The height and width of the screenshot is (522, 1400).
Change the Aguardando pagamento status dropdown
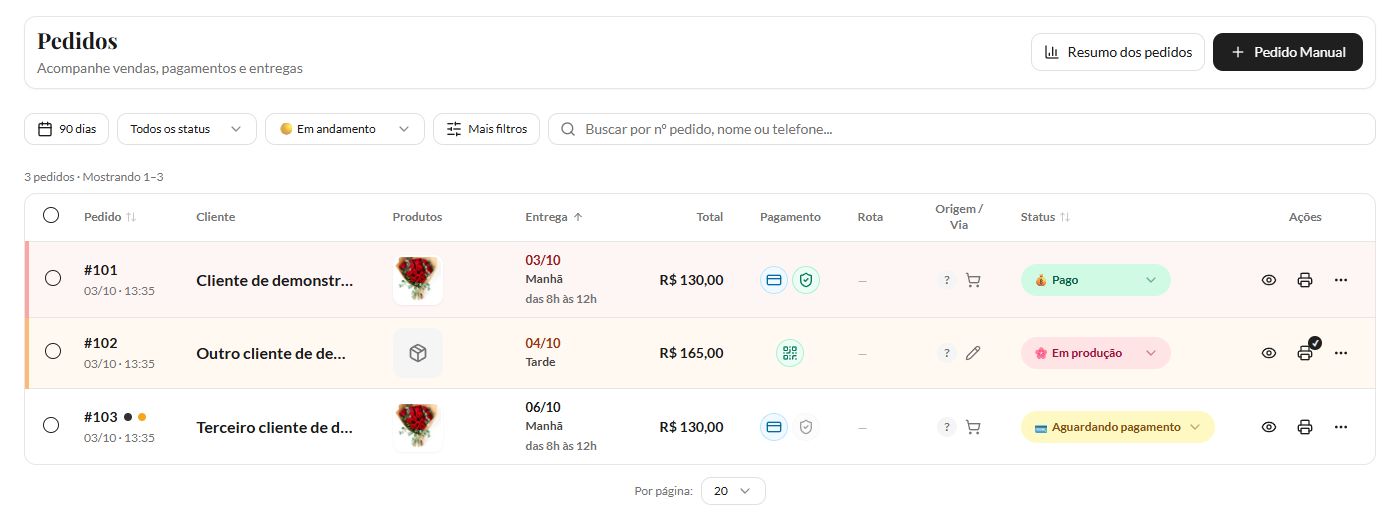coord(1117,427)
